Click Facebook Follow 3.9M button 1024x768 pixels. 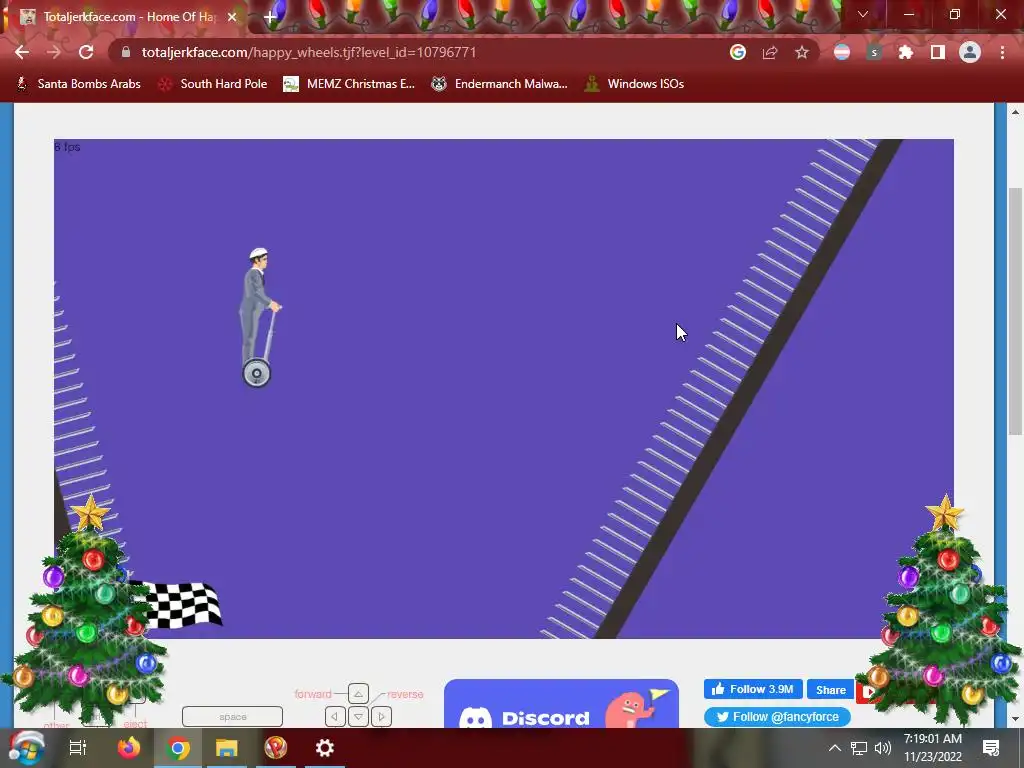(x=753, y=689)
